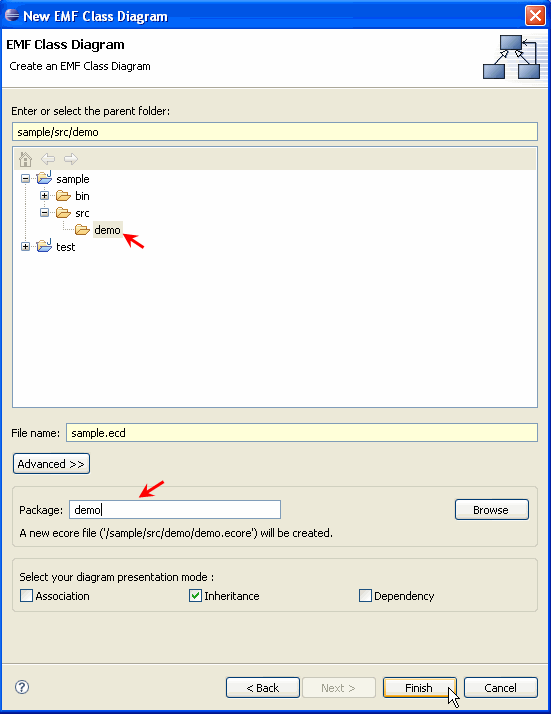551x714 pixels.
Task: Enable the Dependency checkbox
Action: point(365,596)
